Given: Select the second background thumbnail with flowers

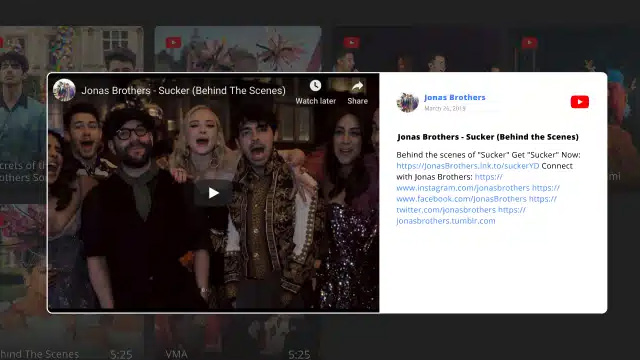Looking at the screenshot, I should coord(238,49).
